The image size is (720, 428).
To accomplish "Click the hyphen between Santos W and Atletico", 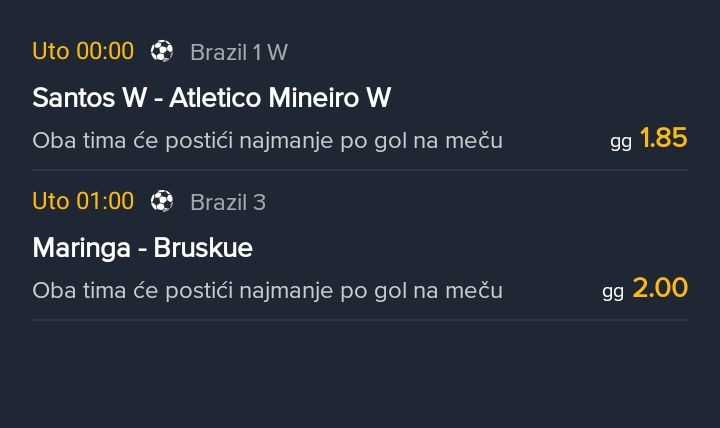I will [159, 98].
